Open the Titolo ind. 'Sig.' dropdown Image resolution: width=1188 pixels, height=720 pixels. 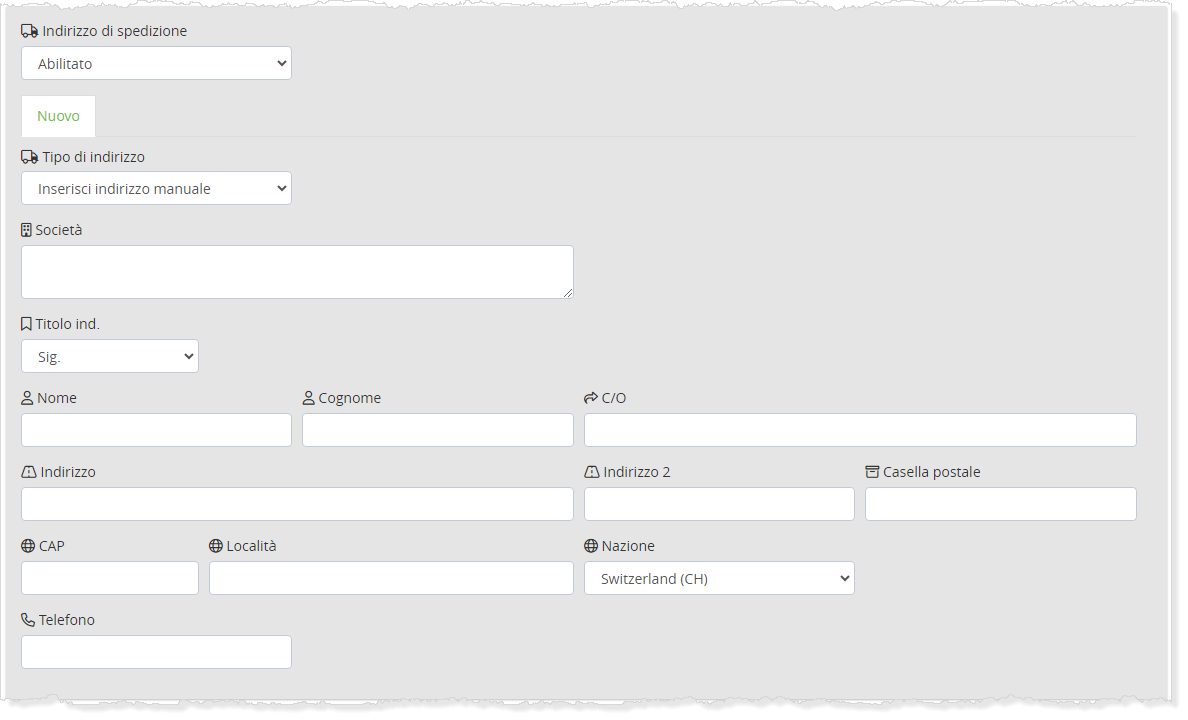coord(110,356)
